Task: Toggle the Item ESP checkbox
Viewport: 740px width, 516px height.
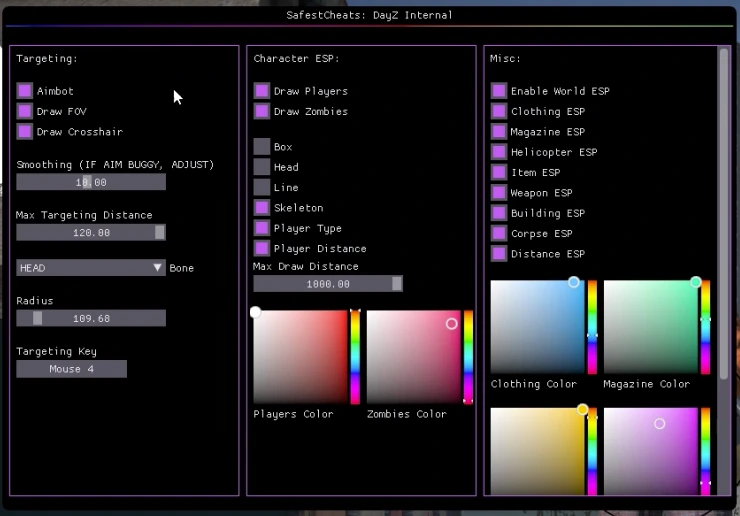Action: click(499, 172)
